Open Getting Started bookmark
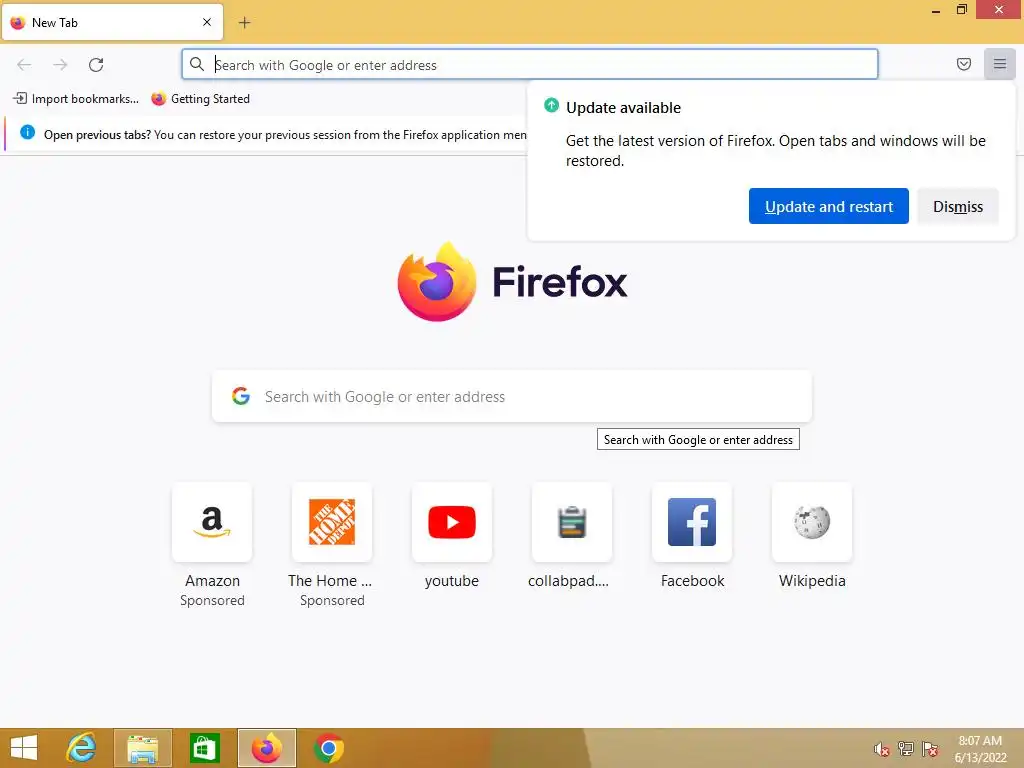The image size is (1024, 768). click(200, 99)
